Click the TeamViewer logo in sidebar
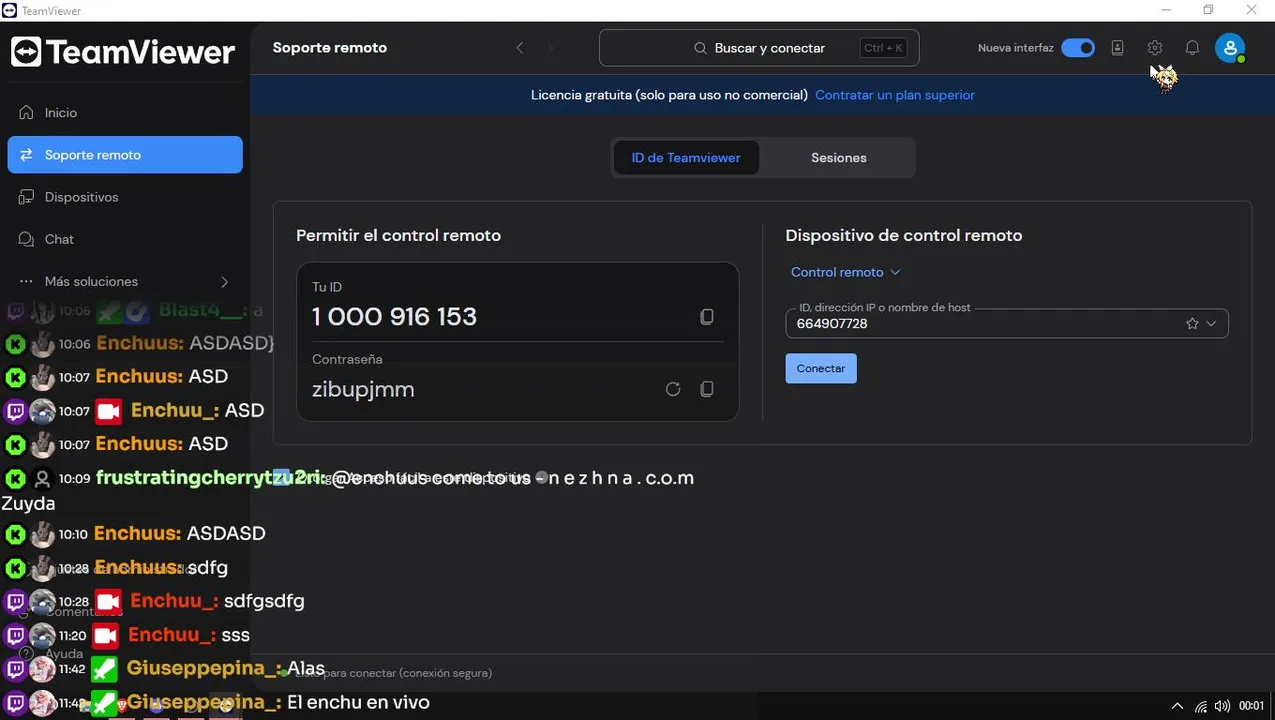The image size is (1275, 720). tap(123, 51)
